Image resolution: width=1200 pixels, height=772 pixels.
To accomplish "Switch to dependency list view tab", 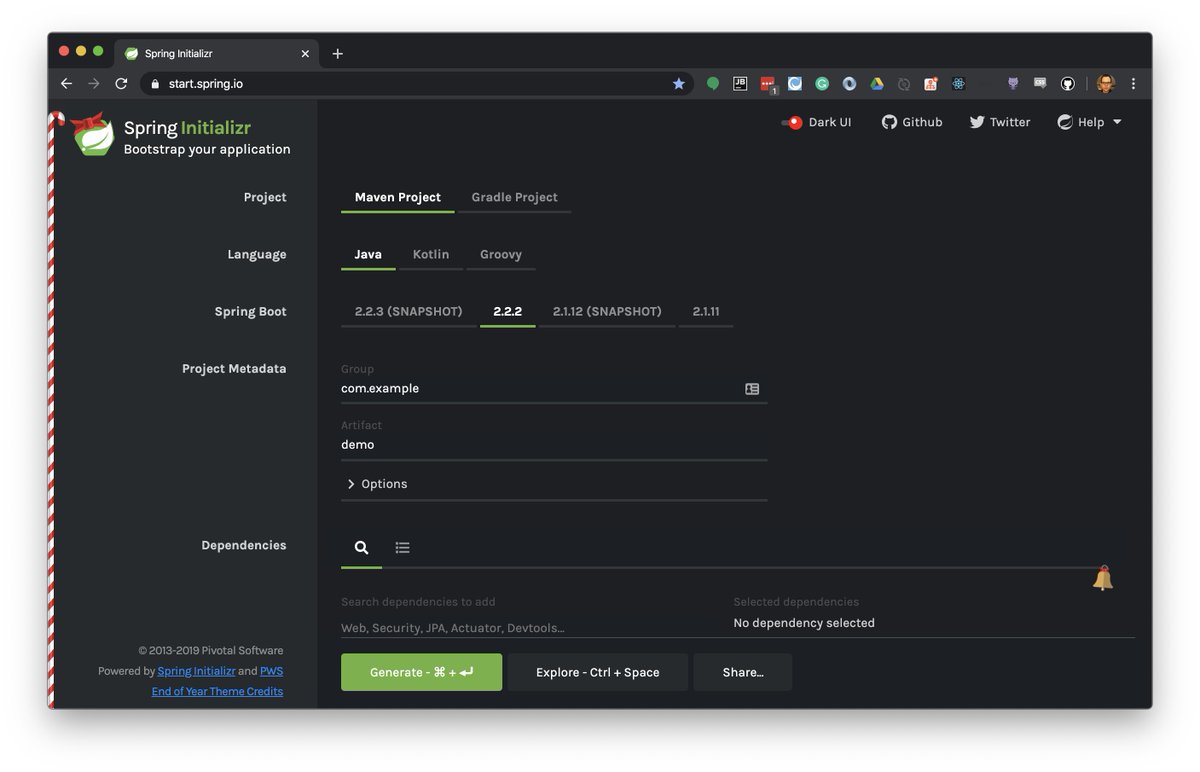I will [x=402, y=548].
